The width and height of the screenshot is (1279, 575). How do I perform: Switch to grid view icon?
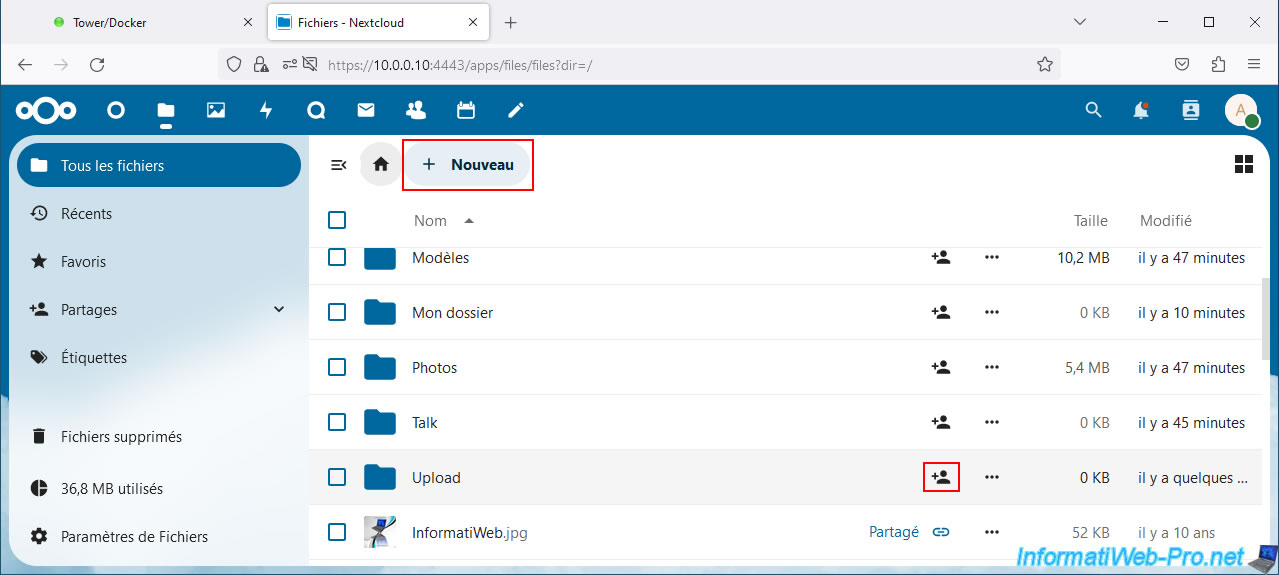click(1244, 165)
